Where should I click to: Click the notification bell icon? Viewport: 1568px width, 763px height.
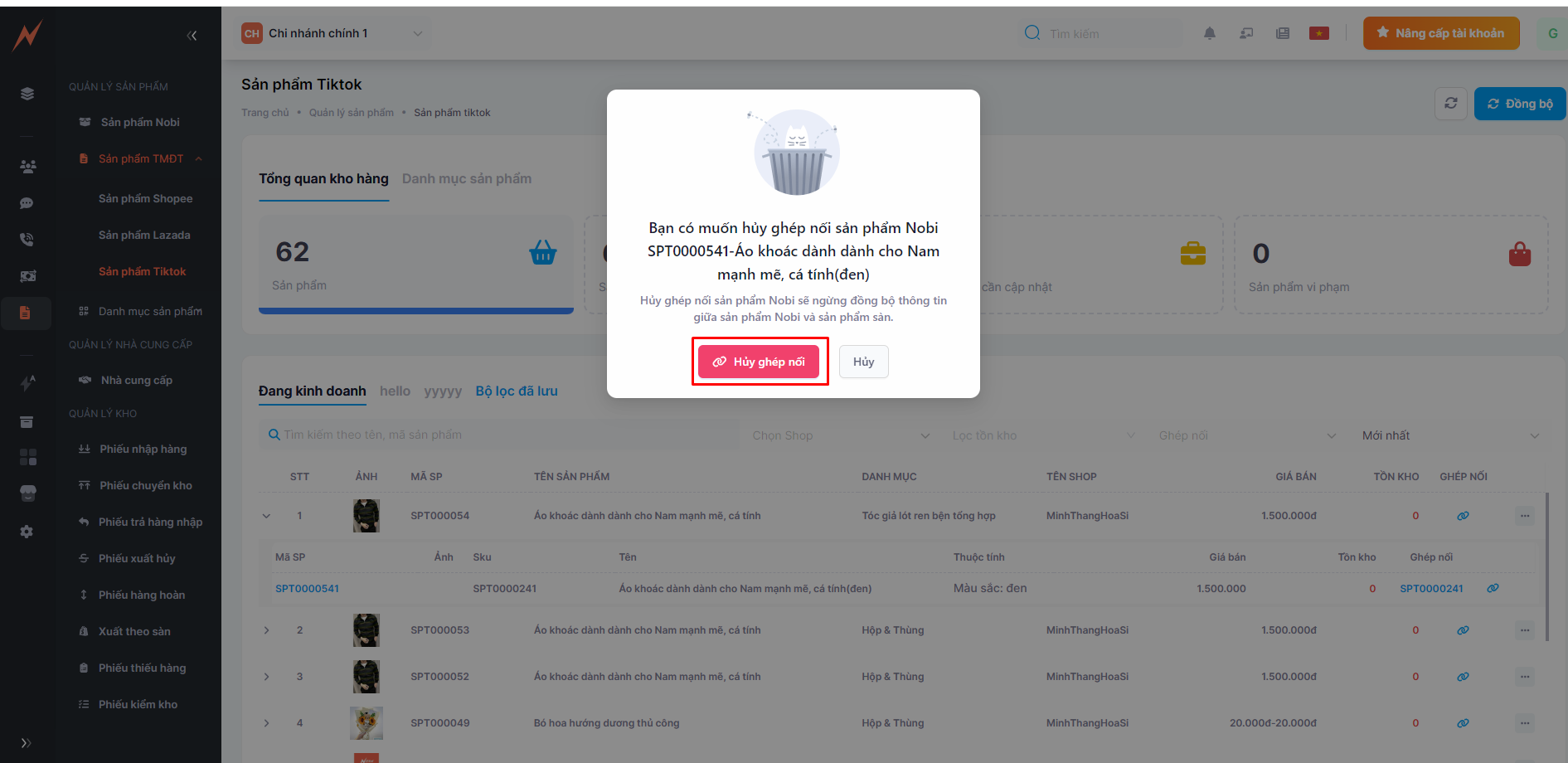[1210, 33]
